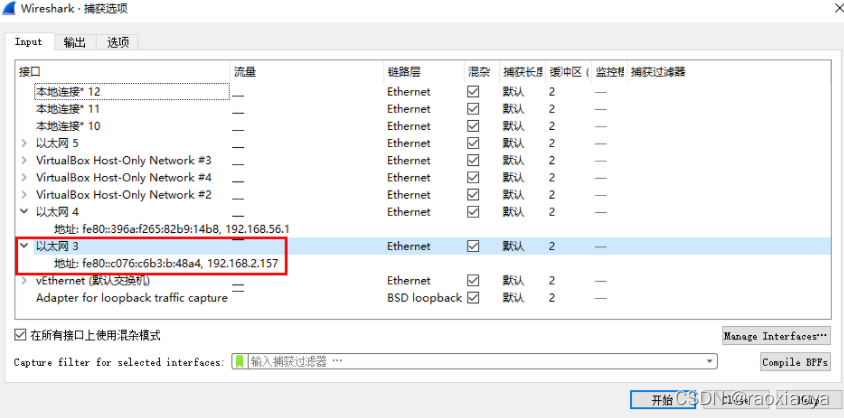The width and height of the screenshot is (844, 418).
Task: Toggle promiscuous checkbox for 以太网 5
Action: [x=473, y=143]
